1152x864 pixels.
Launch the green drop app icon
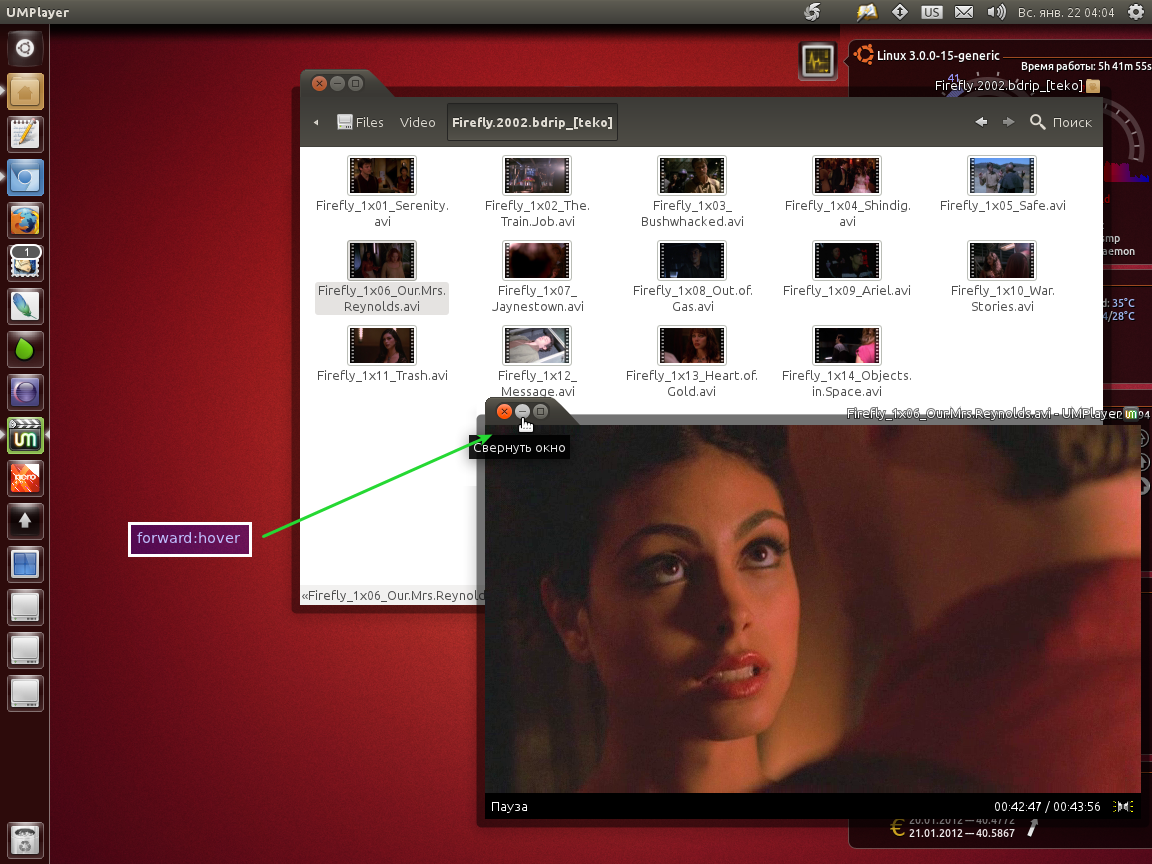[x=25, y=350]
